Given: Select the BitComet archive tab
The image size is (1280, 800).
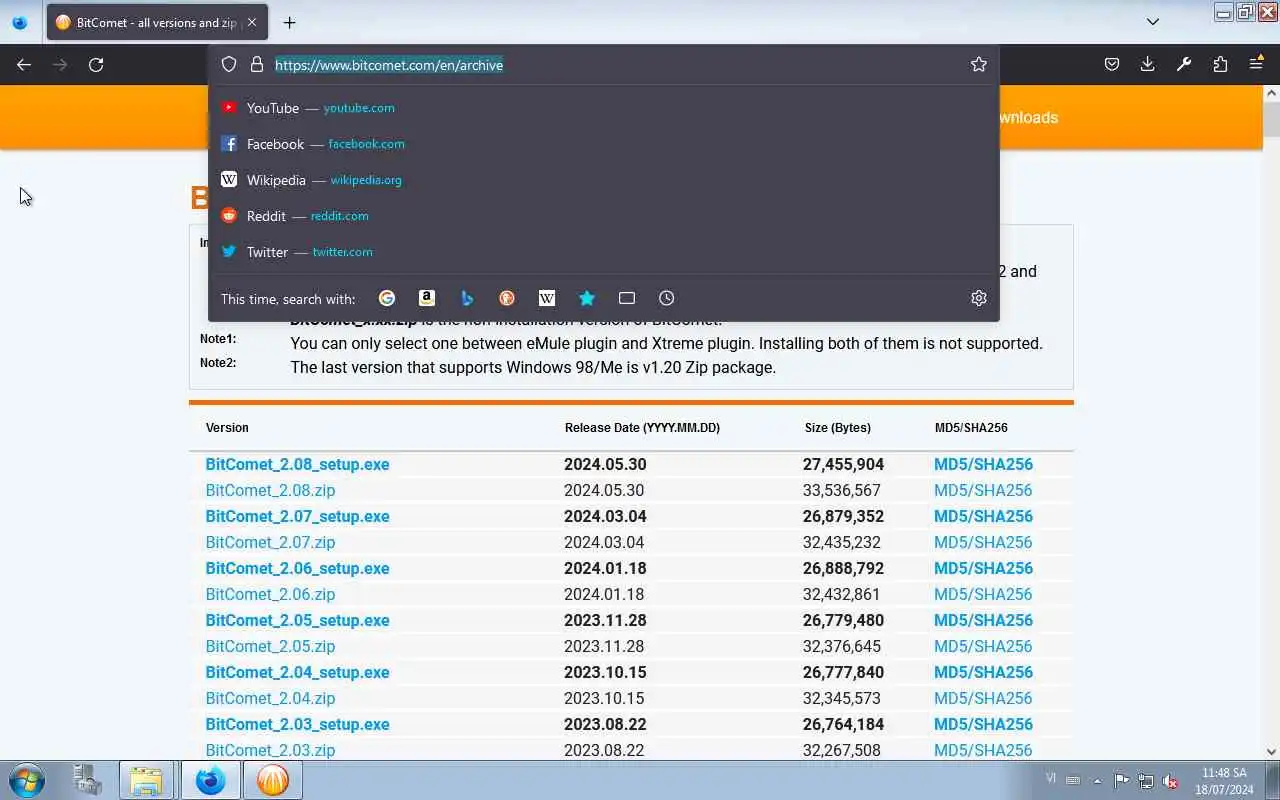Looking at the screenshot, I should click(156, 22).
